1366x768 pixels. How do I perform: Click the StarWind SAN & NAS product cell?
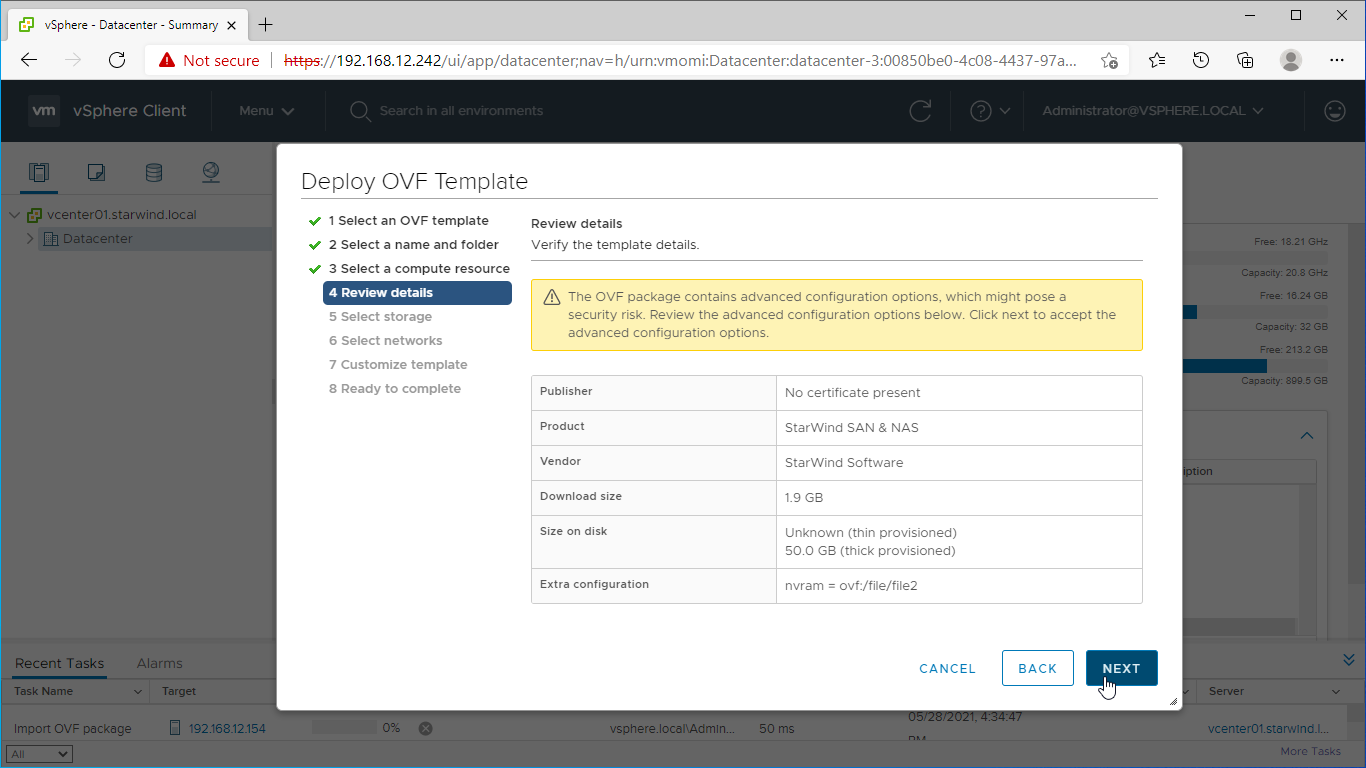pyautogui.click(x=959, y=428)
